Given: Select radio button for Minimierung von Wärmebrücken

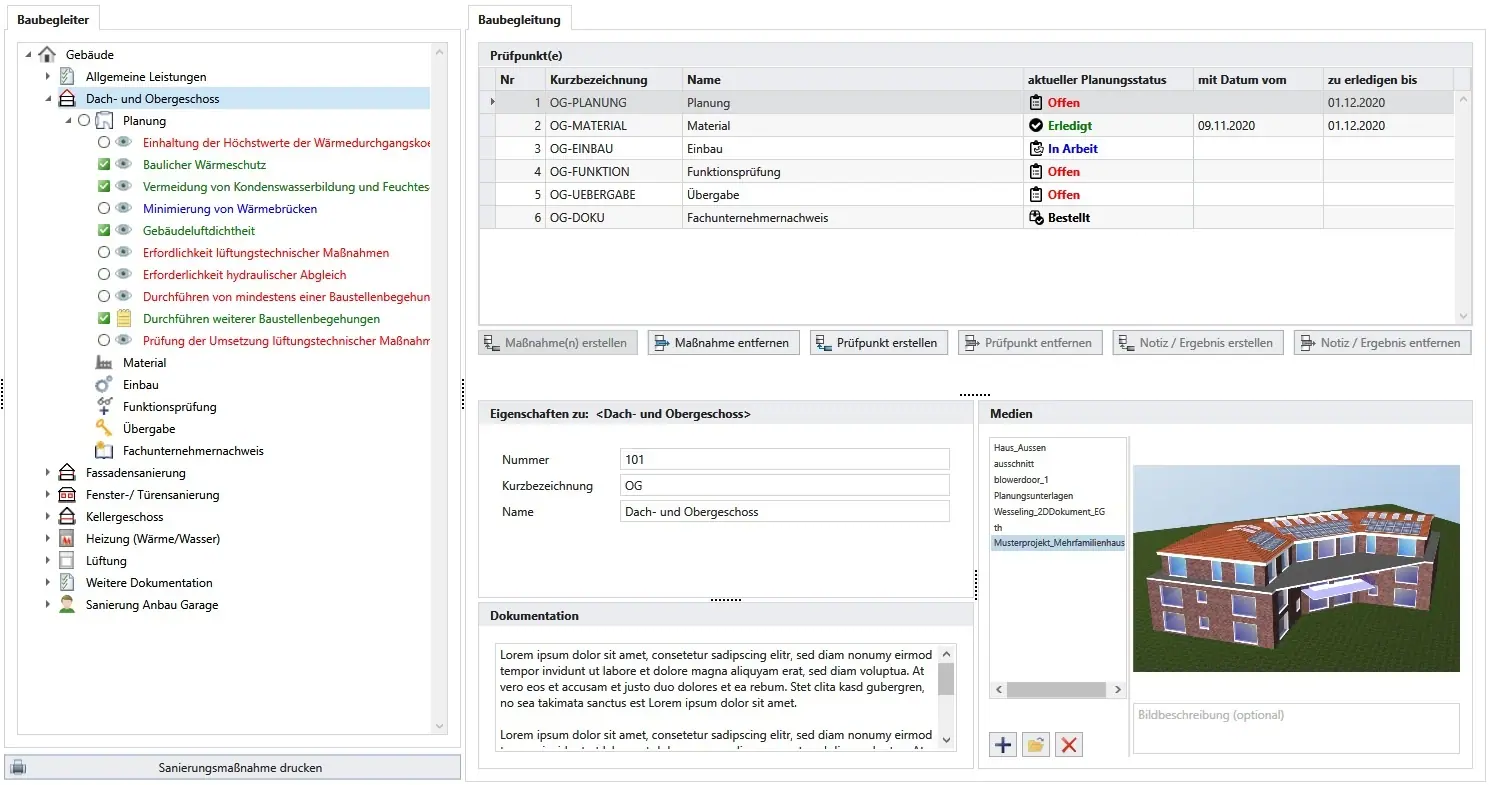Looking at the screenshot, I should 104,209.
